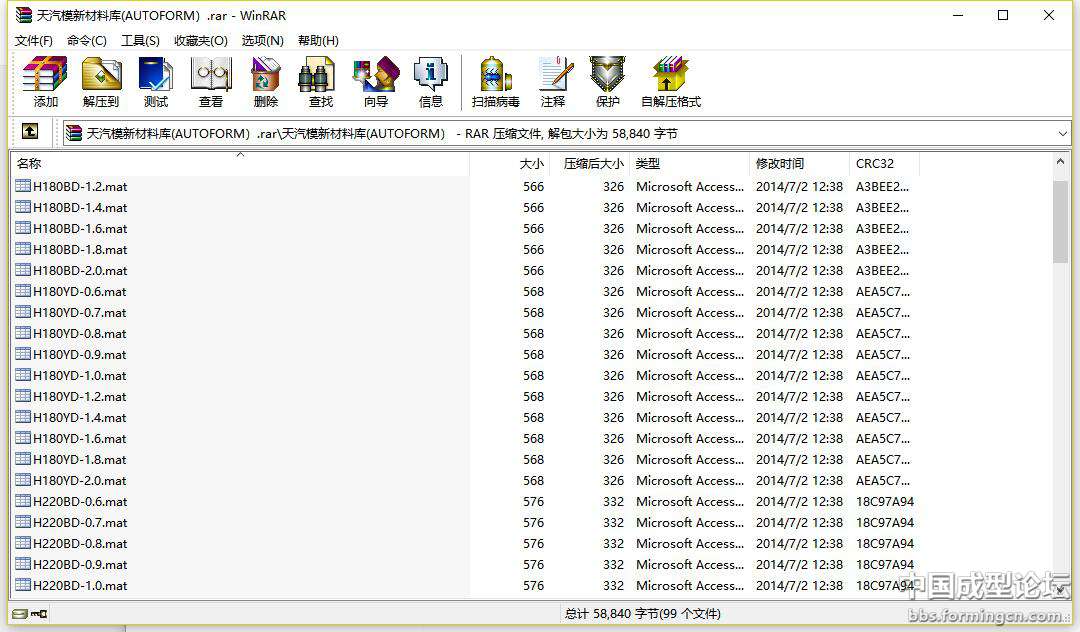Launch the Wizard (向导) tool
The width and height of the screenshot is (1080, 632).
tap(375, 82)
